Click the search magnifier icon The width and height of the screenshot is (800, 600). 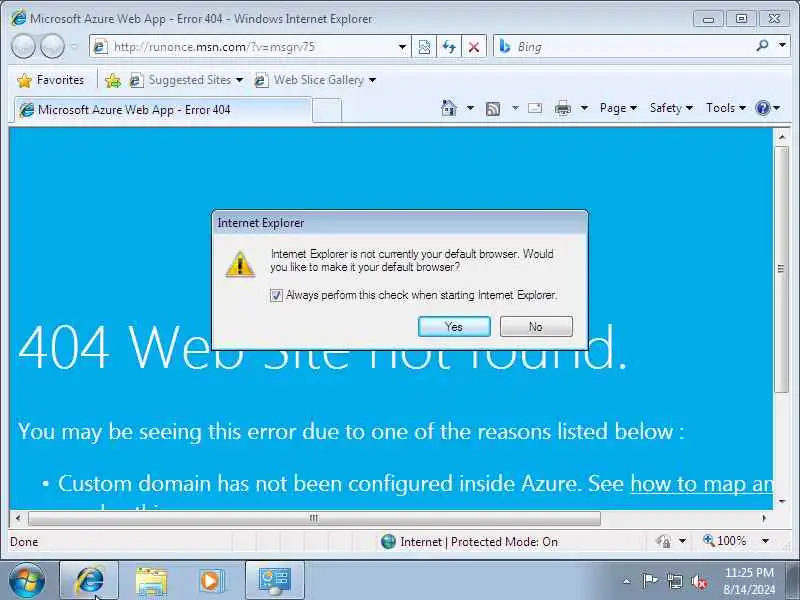coord(762,46)
